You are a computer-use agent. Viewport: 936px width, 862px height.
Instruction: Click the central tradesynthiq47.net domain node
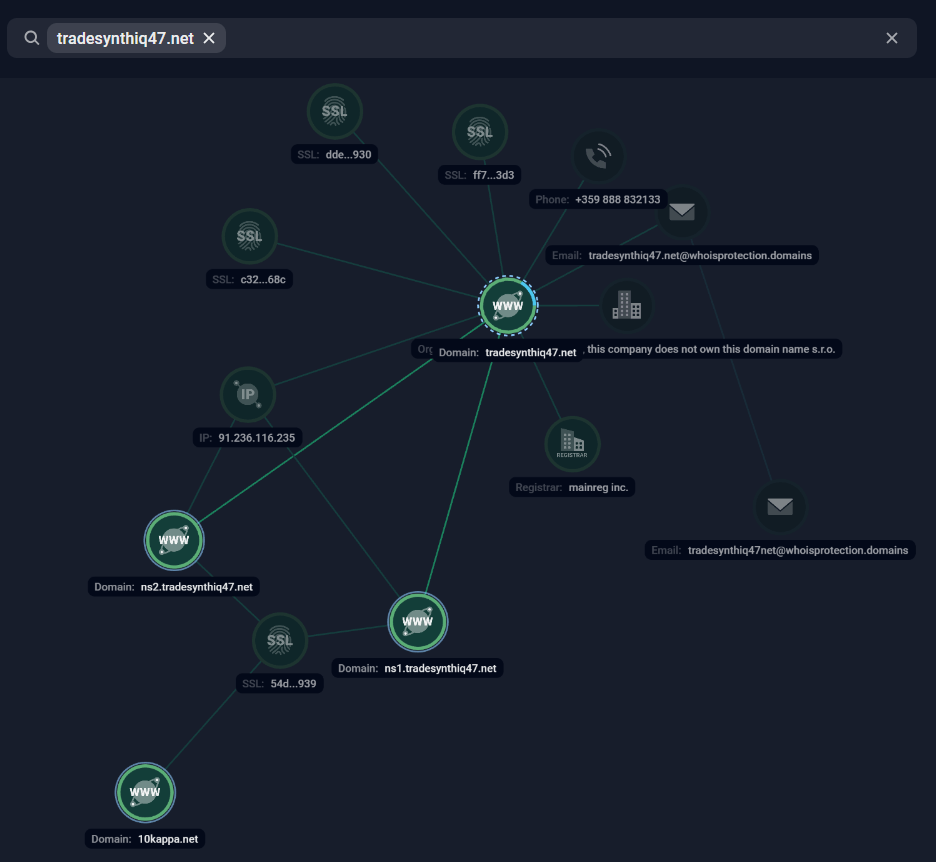[x=508, y=306]
